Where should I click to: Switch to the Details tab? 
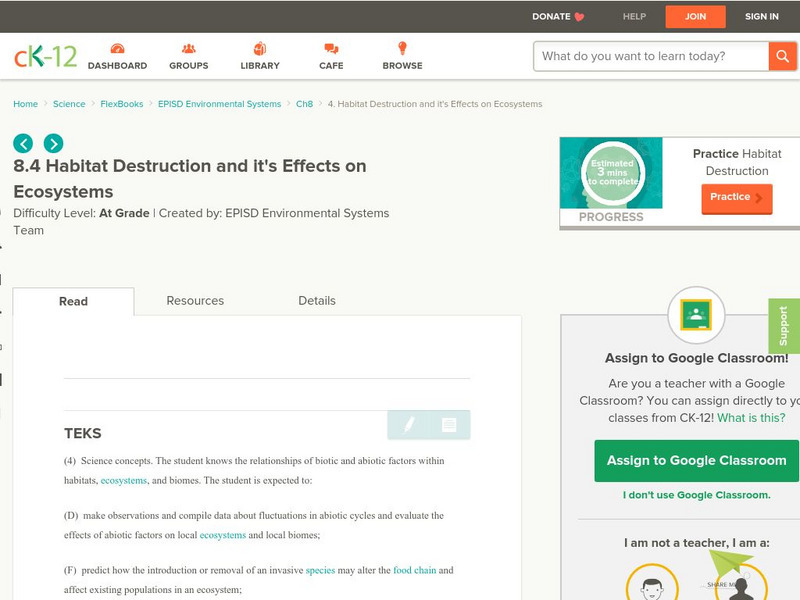tap(317, 301)
